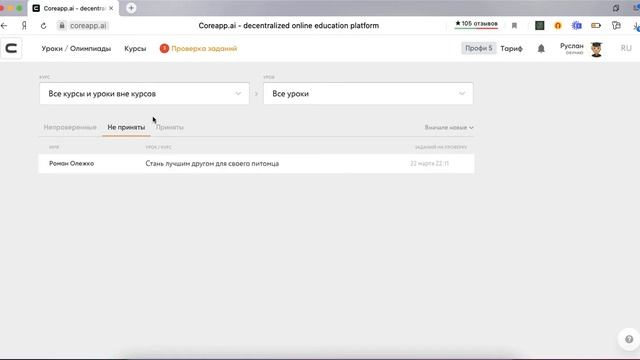Viewport: 640px width, 360px height.
Task: Click the Руслан user name
Action: (x=571, y=46)
